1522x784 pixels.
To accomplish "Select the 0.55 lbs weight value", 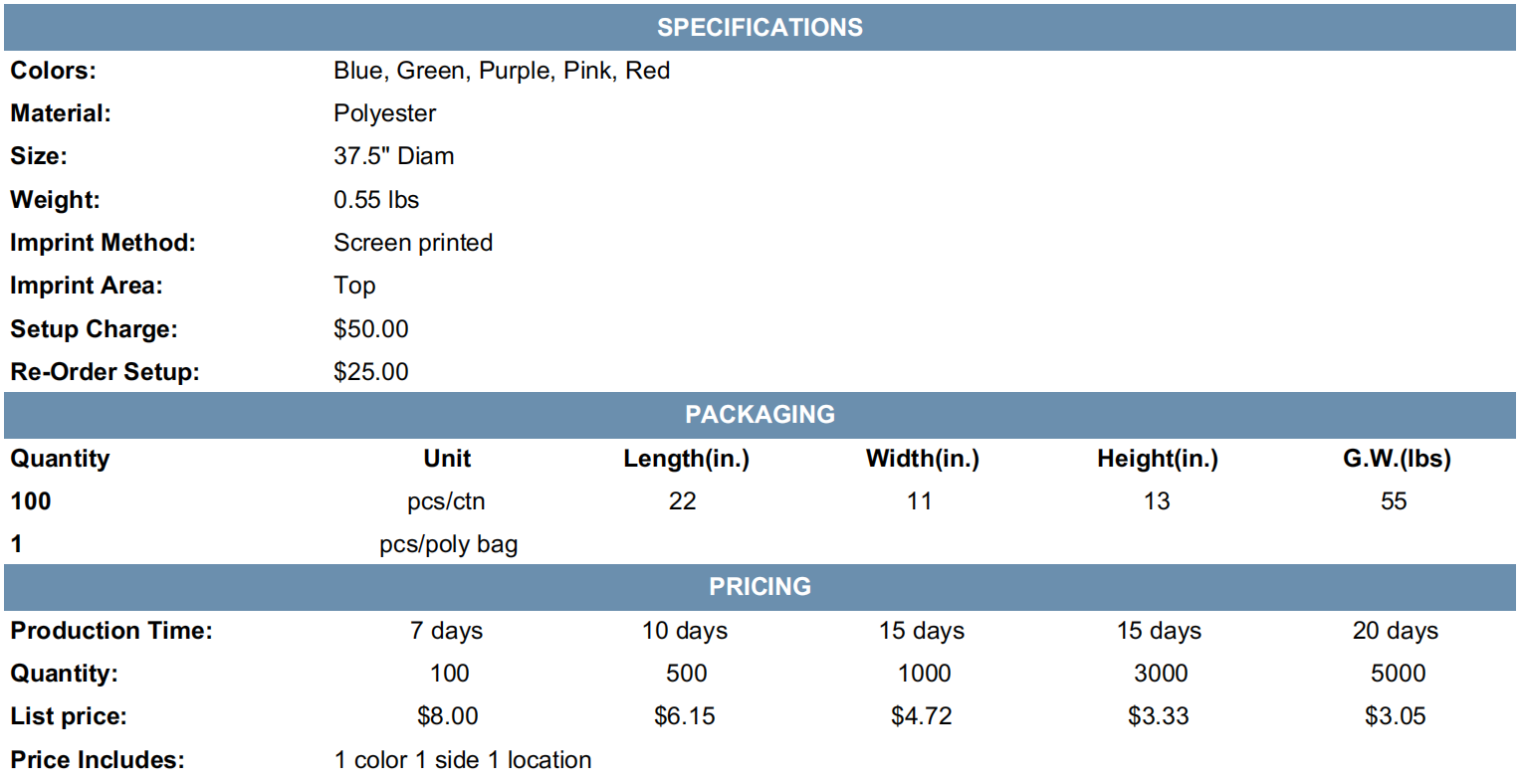I will pyautogui.click(x=376, y=200).
